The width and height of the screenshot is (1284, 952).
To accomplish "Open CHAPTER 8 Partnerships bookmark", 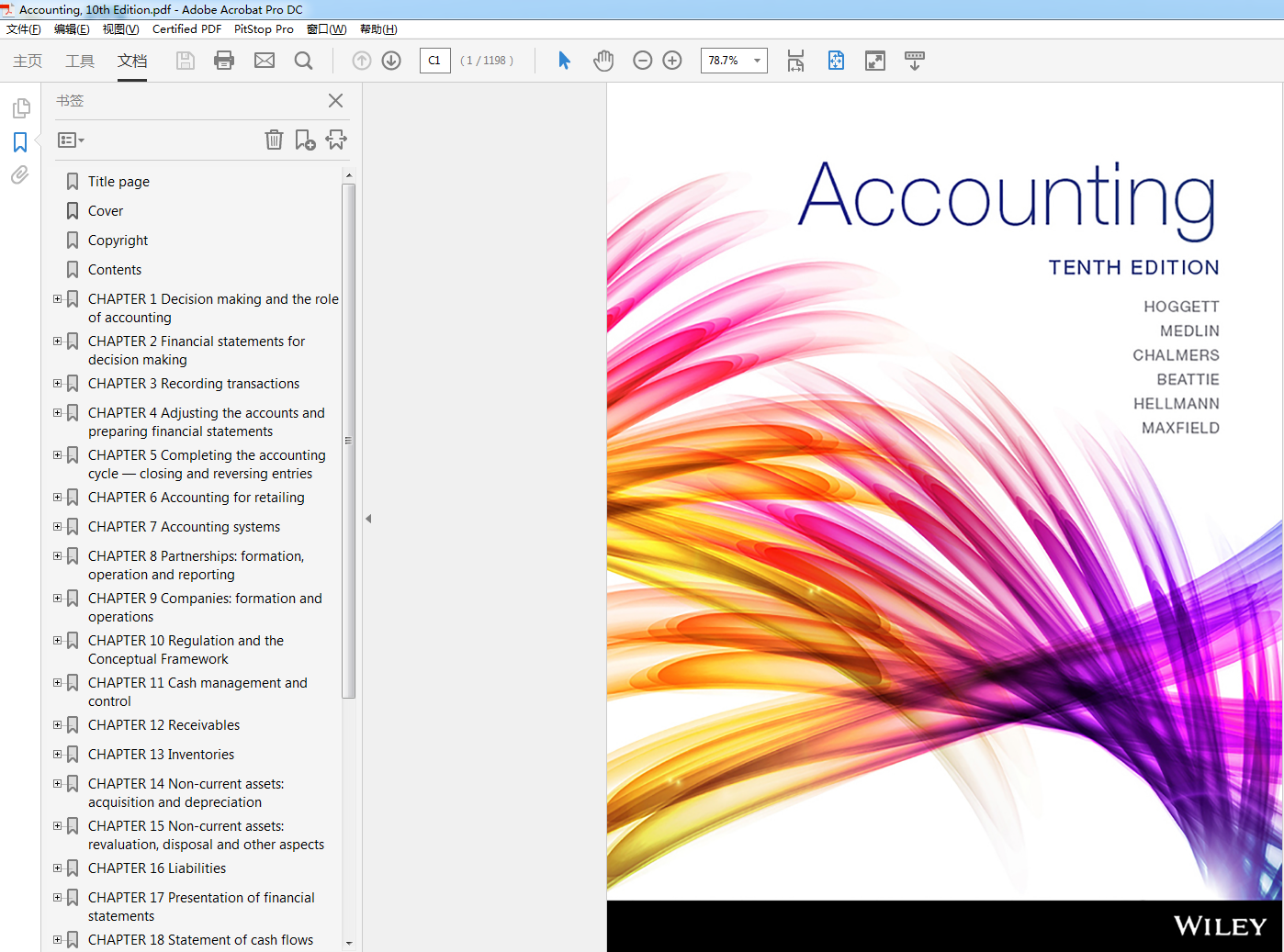I will click(196, 566).
